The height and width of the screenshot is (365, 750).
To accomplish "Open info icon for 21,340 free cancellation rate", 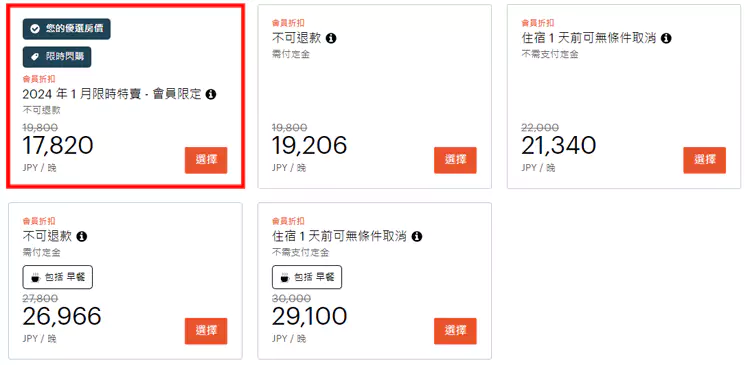I will (666, 38).
